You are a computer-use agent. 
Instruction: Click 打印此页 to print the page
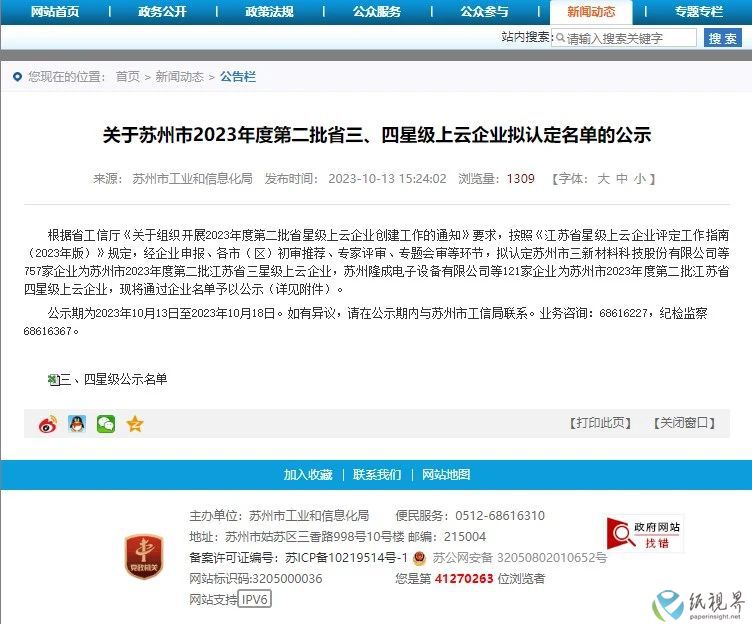pyautogui.click(x=600, y=423)
